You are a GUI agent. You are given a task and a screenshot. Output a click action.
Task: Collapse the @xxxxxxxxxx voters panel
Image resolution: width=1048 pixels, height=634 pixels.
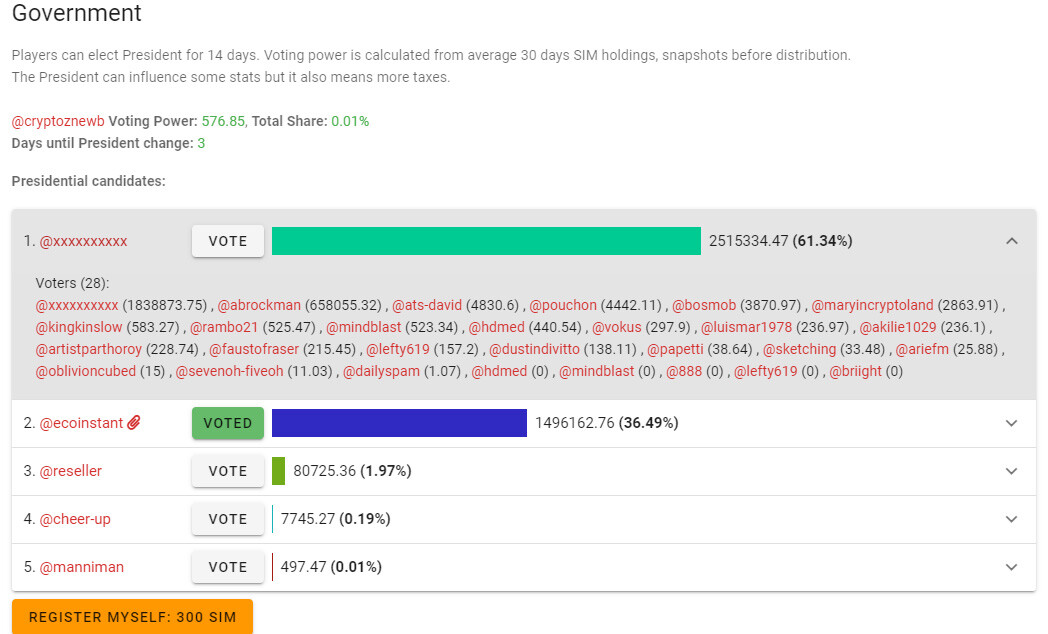click(1011, 241)
